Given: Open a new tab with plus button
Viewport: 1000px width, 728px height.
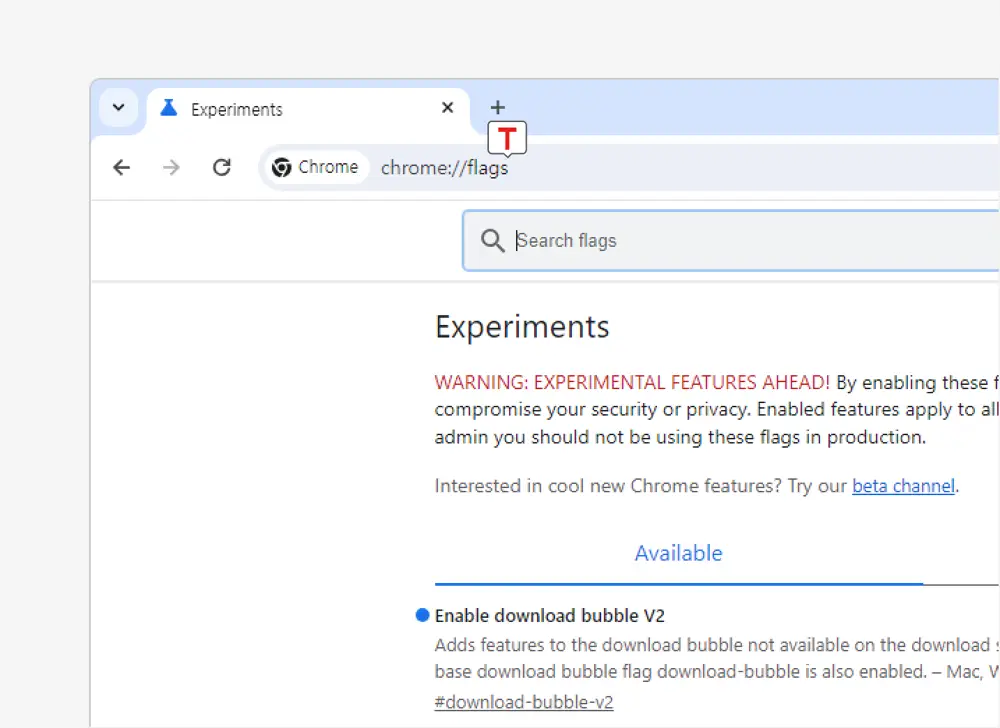Looking at the screenshot, I should tap(497, 108).
